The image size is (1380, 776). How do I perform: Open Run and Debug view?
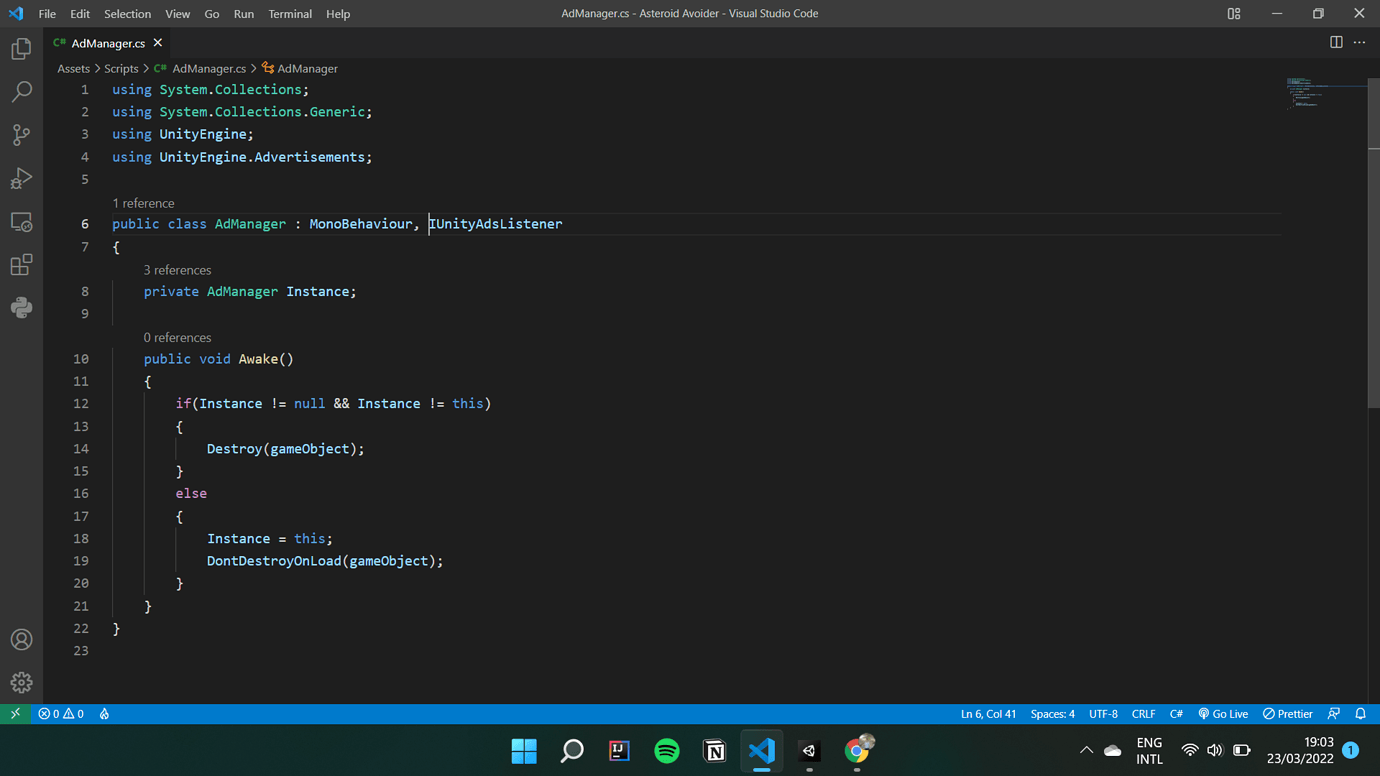pos(21,178)
